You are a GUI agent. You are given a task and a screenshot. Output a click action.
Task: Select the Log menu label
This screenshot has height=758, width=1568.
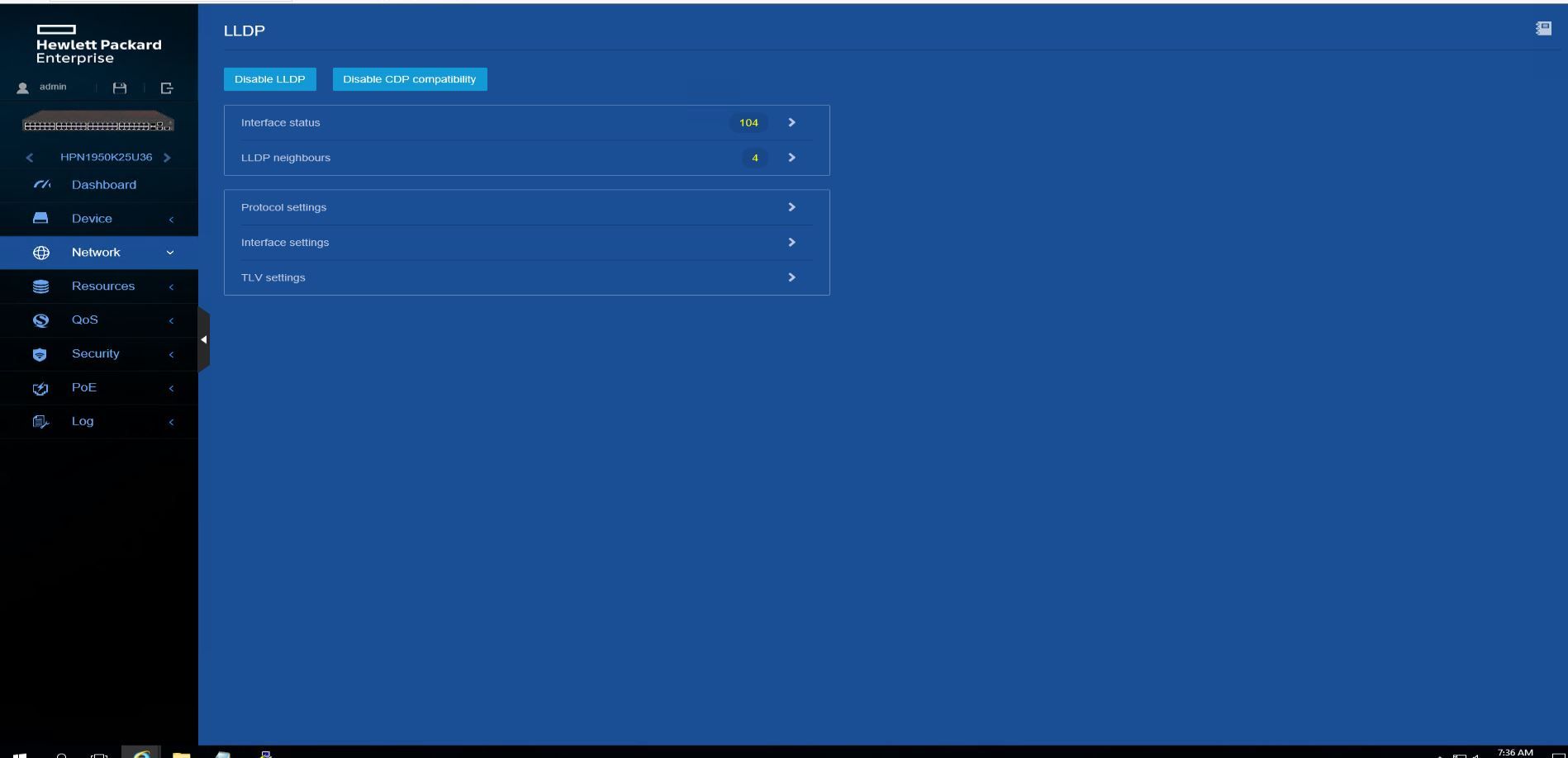83,422
